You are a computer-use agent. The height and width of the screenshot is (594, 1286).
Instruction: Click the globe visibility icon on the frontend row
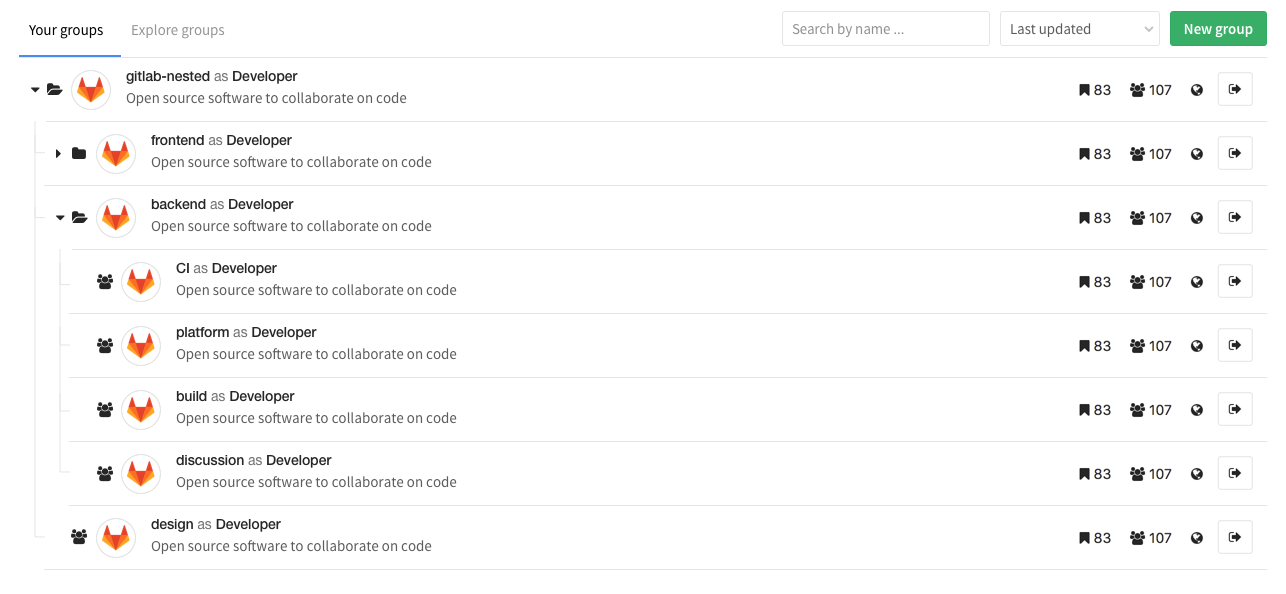[x=1197, y=153]
